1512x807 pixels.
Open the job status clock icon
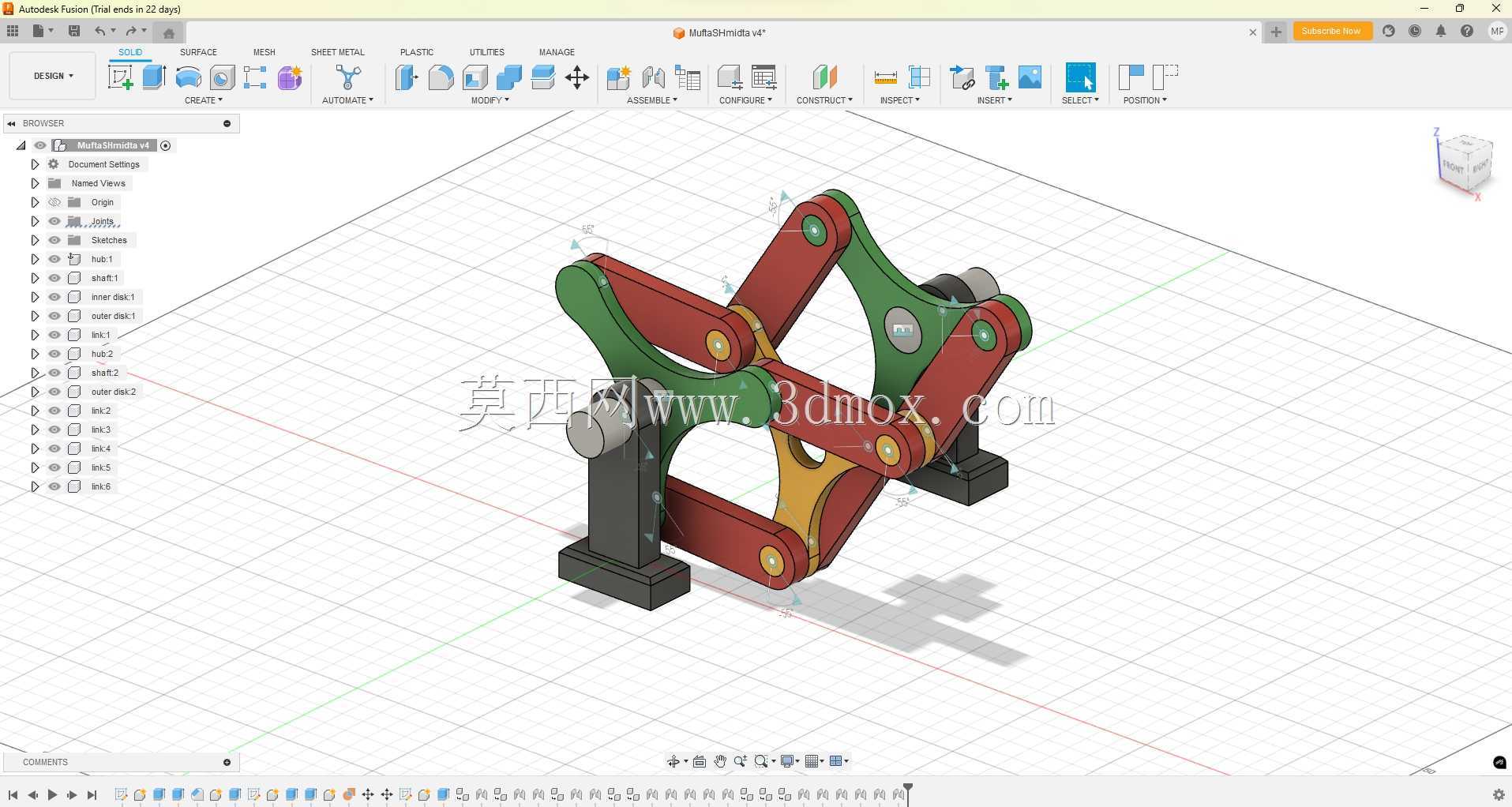(1415, 32)
